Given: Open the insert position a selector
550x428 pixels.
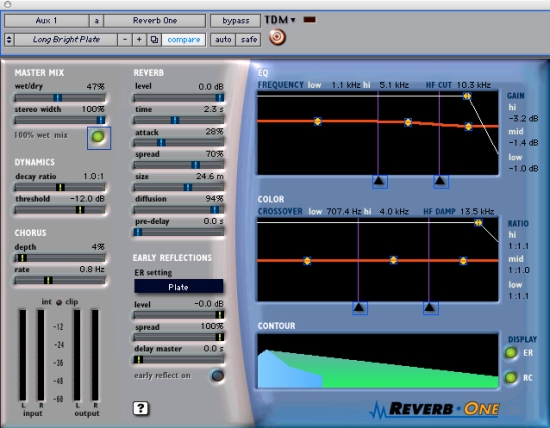Looking at the screenshot, I should pos(96,21).
